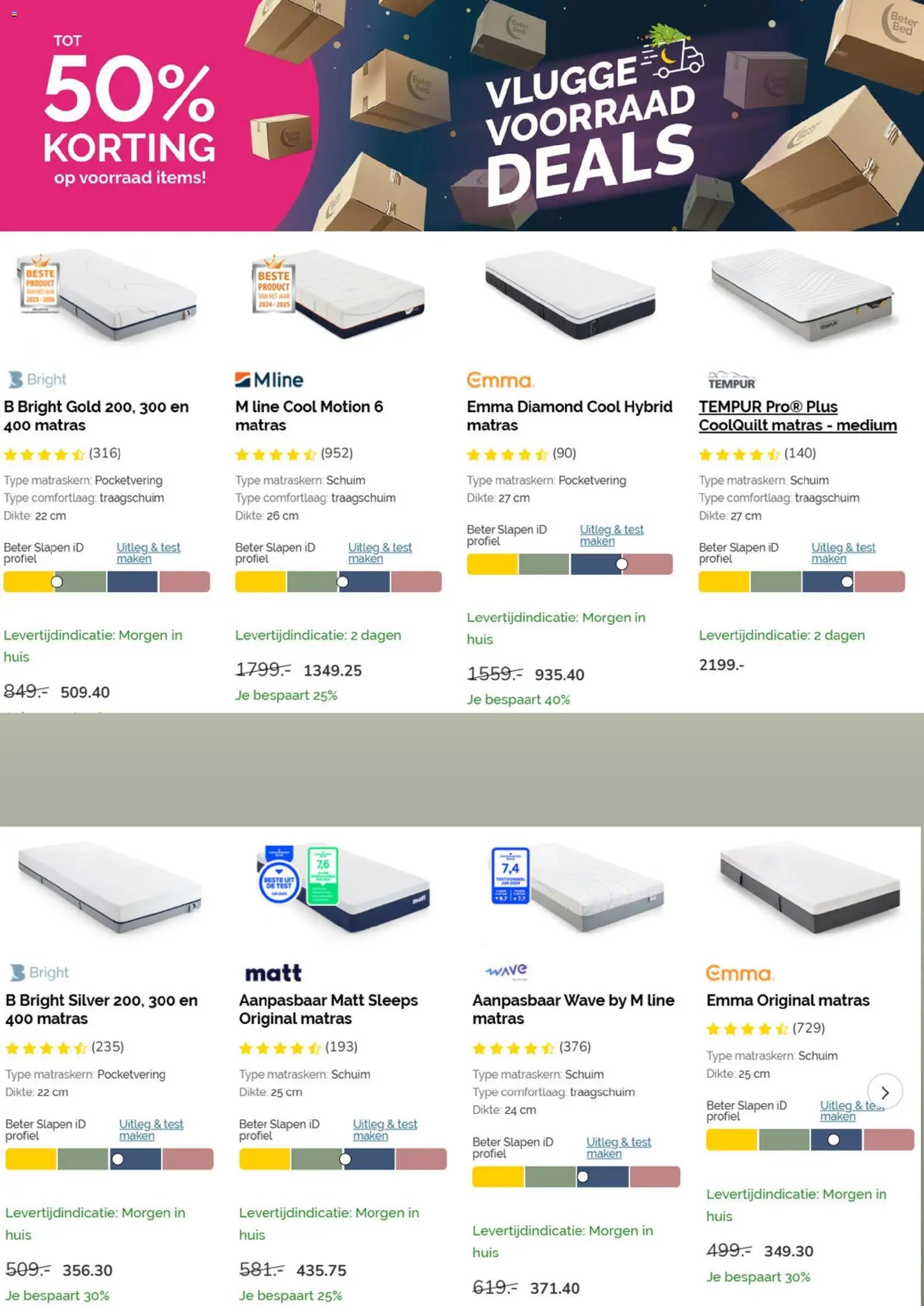Click the Bright brand logo above B Bright Gold
The image size is (924, 1306).
37,379
